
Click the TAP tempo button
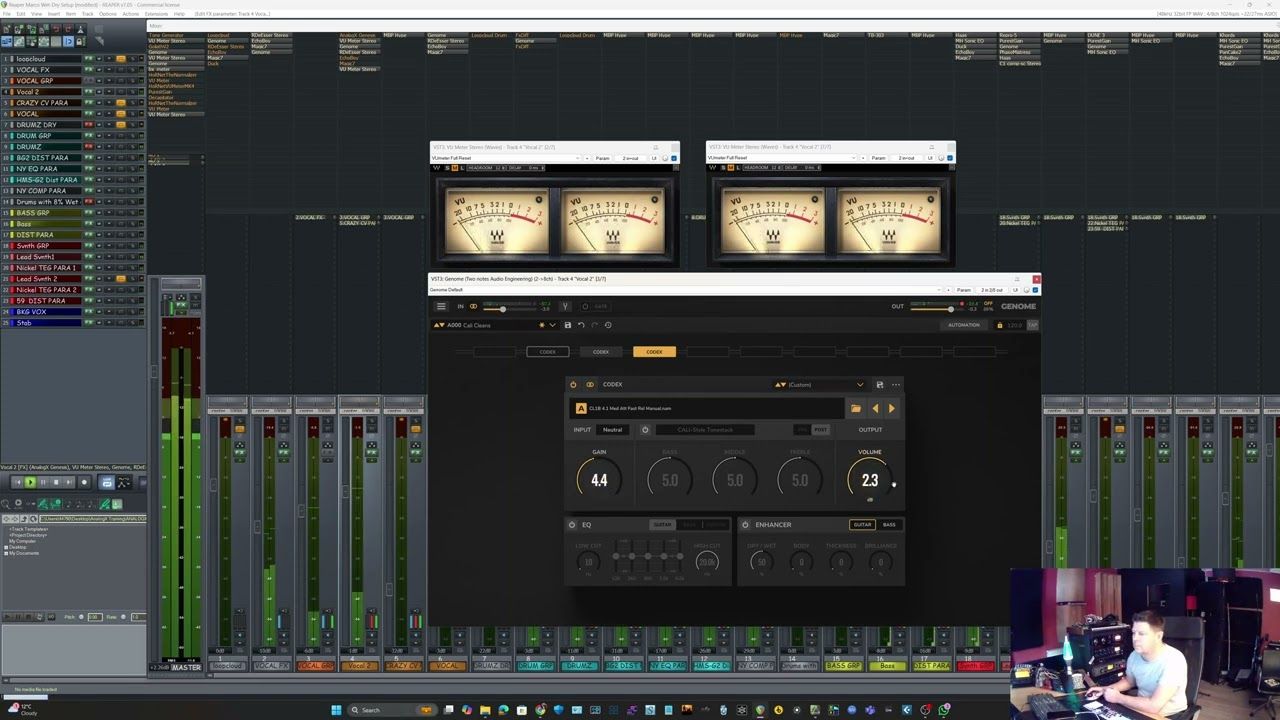coord(1032,325)
